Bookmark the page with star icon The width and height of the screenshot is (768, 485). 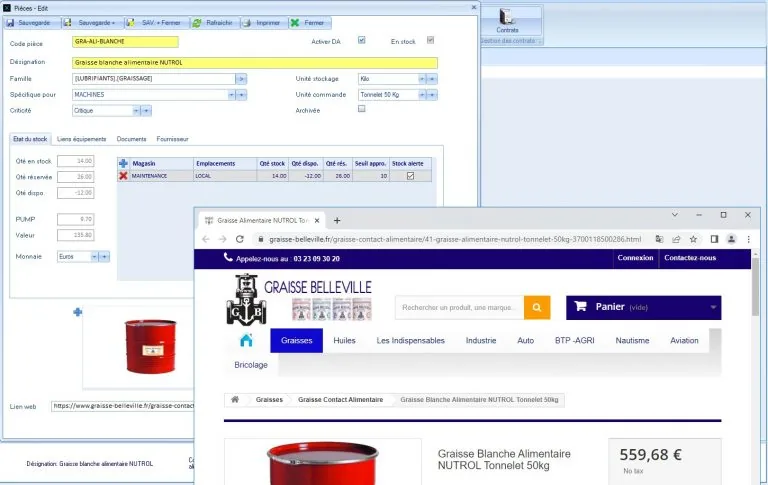click(x=693, y=240)
